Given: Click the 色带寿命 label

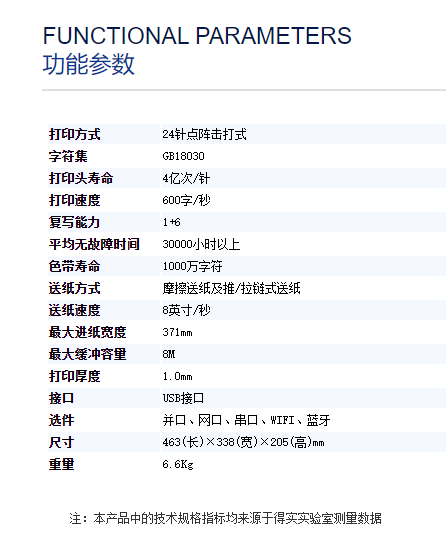Looking at the screenshot, I should tap(75, 266).
